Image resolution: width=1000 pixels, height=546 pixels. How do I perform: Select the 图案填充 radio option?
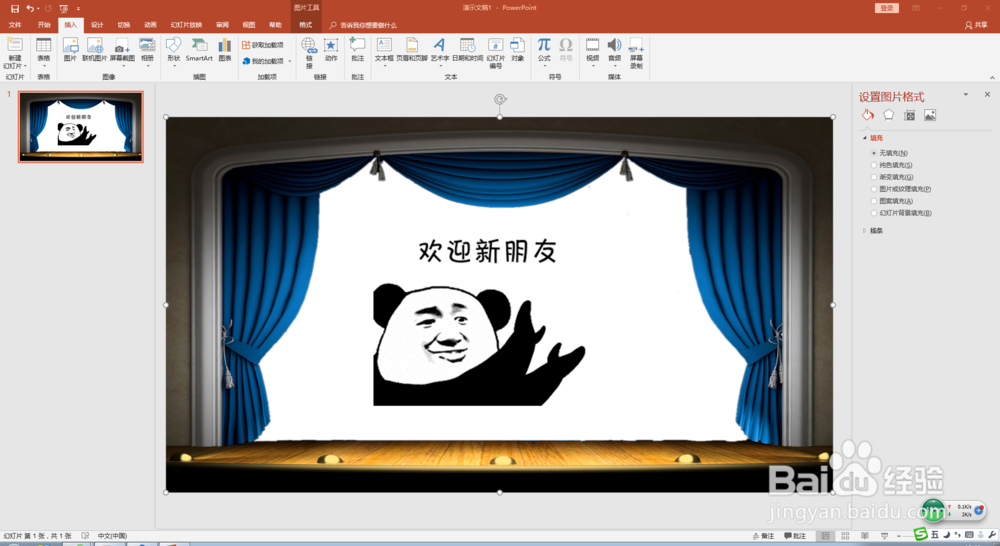point(874,201)
